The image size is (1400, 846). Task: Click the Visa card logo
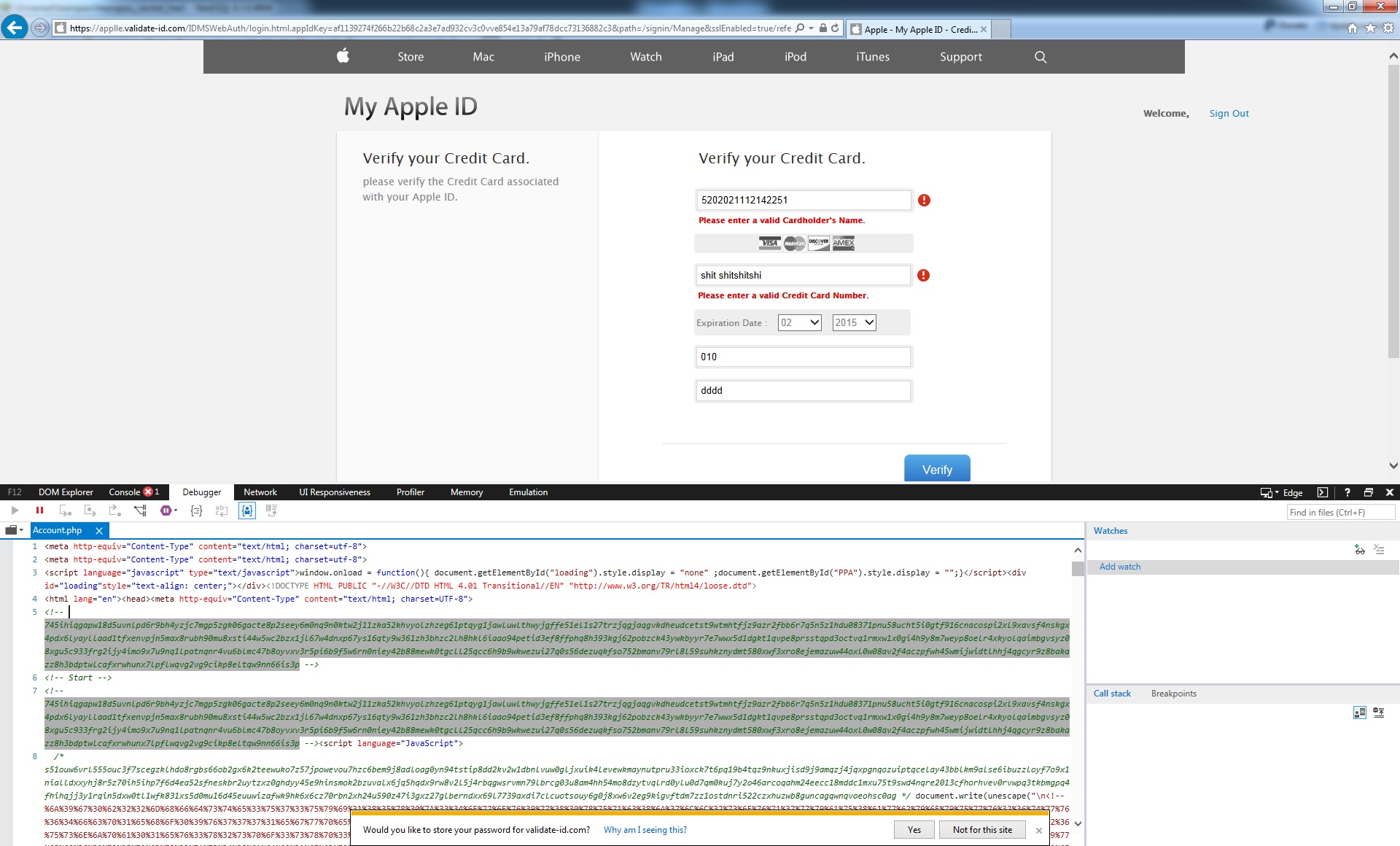[x=769, y=243]
